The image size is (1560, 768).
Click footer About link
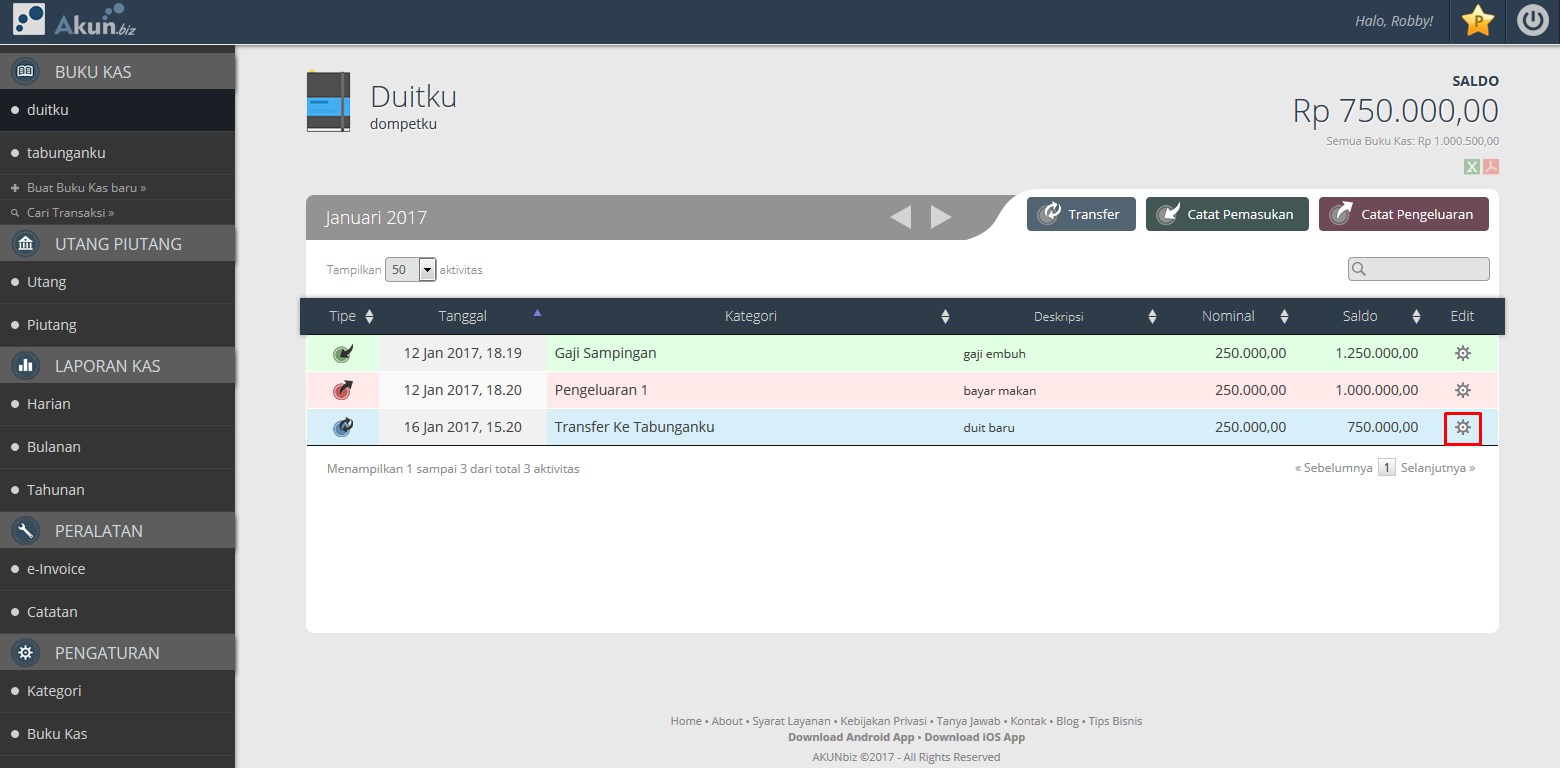click(x=727, y=721)
